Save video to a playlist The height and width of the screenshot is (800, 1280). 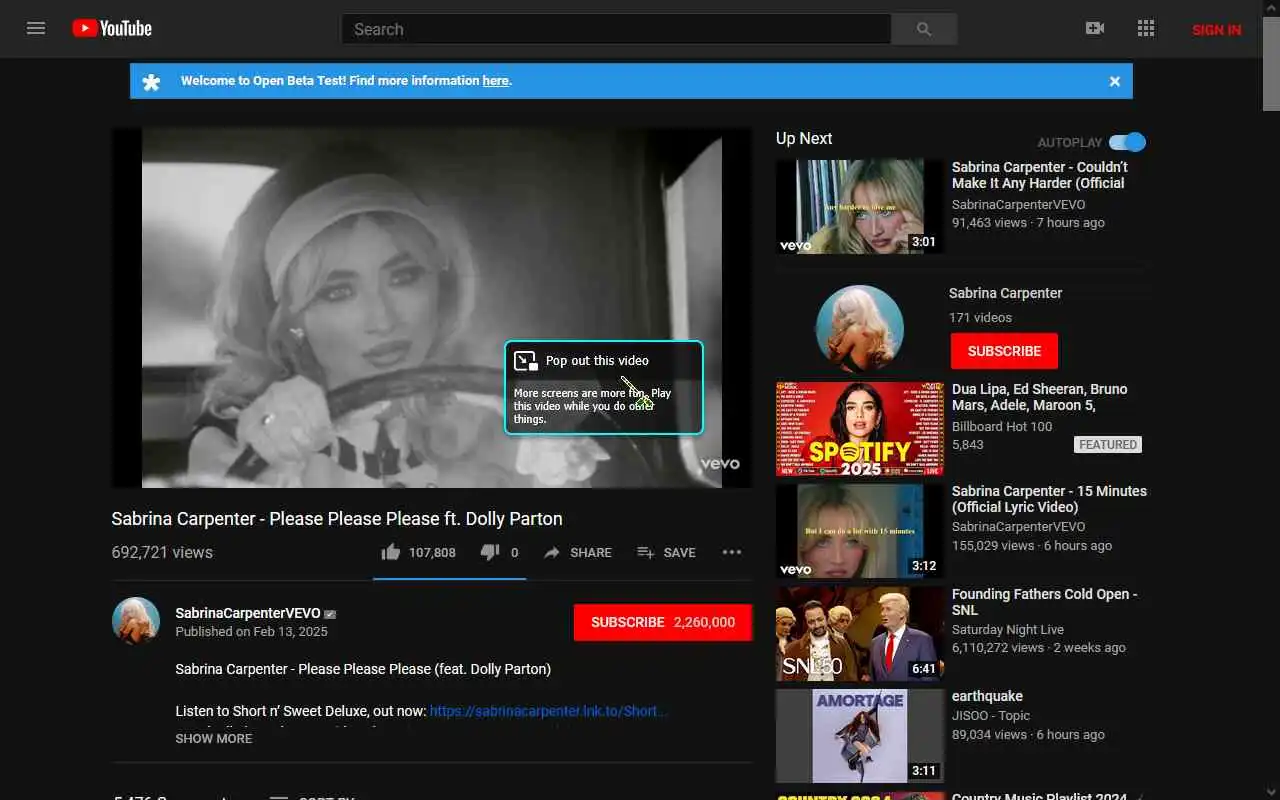coord(666,552)
